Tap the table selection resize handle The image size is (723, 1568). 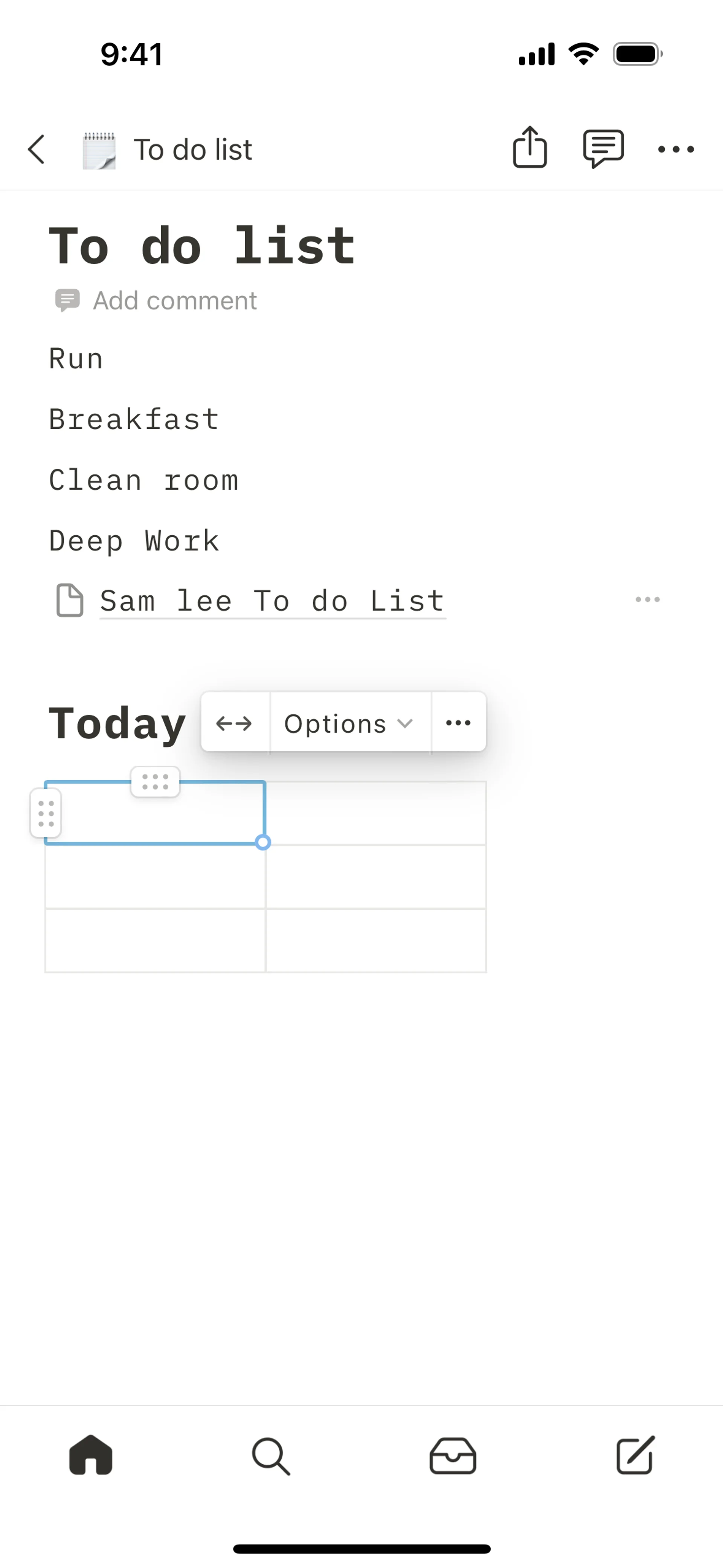(263, 842)
